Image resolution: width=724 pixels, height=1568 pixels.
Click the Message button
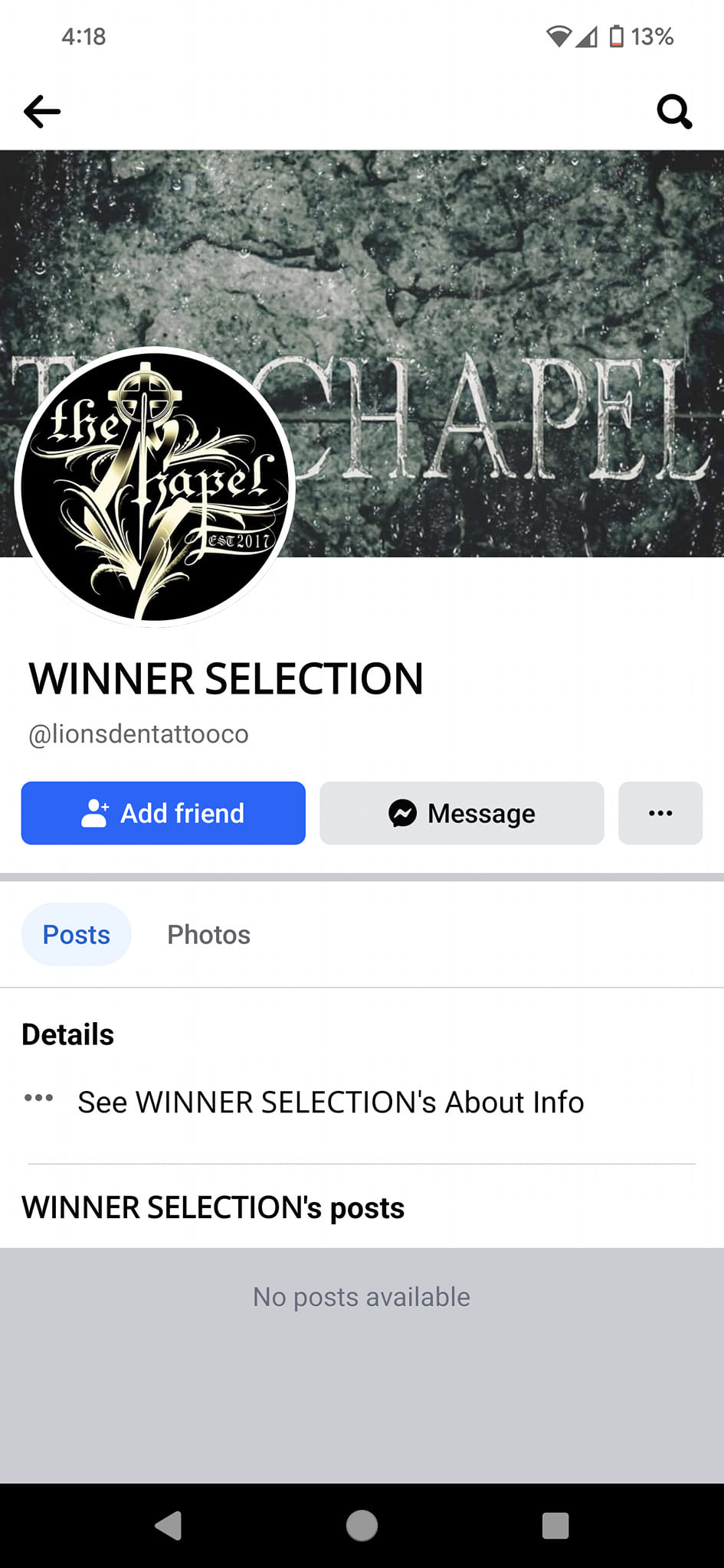462,813
